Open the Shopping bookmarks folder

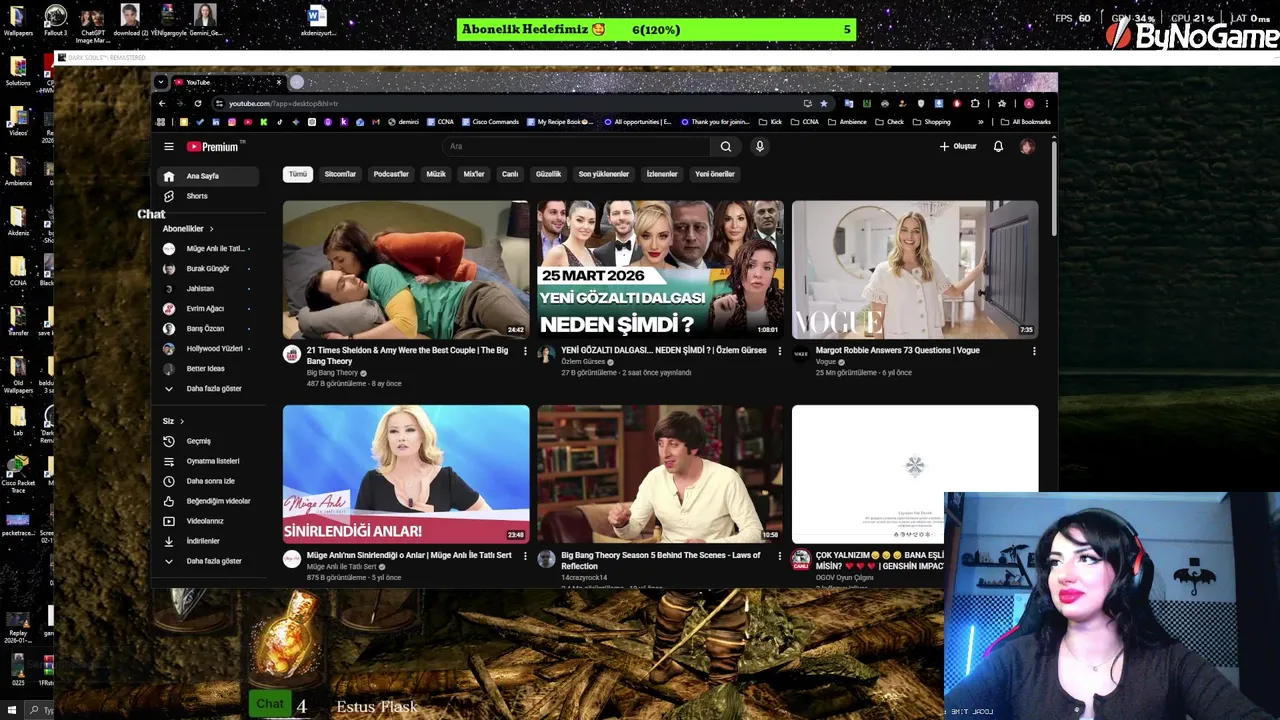click(932, 122)
